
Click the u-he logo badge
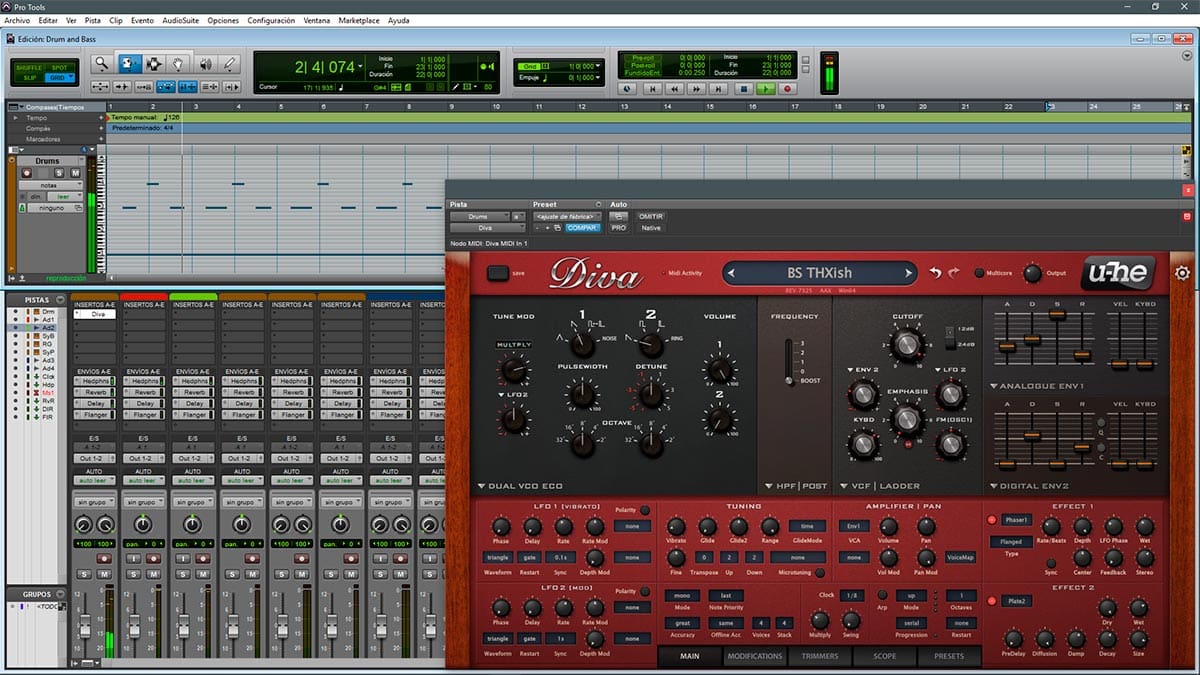click(1119, 272)
